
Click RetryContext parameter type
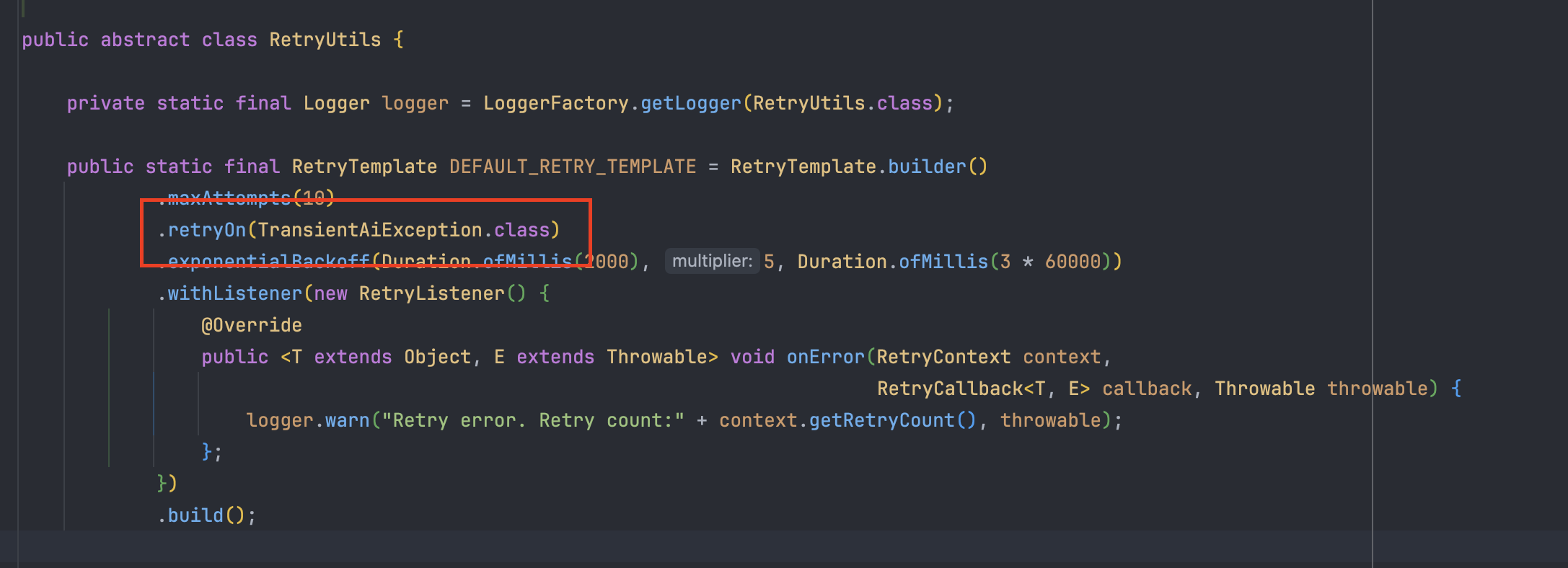point(943,357)
